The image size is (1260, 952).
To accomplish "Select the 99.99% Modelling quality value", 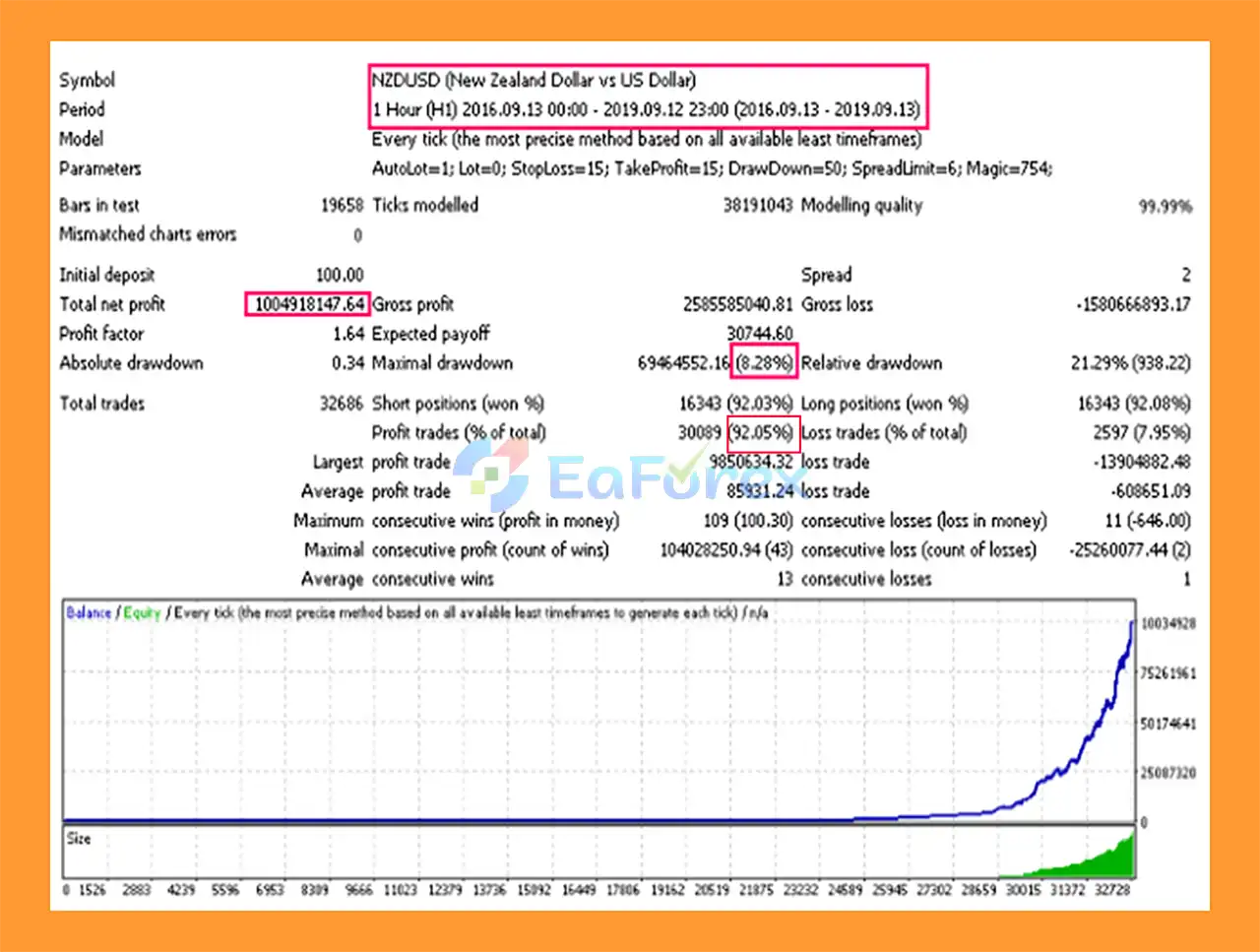I will [1165, 206].
